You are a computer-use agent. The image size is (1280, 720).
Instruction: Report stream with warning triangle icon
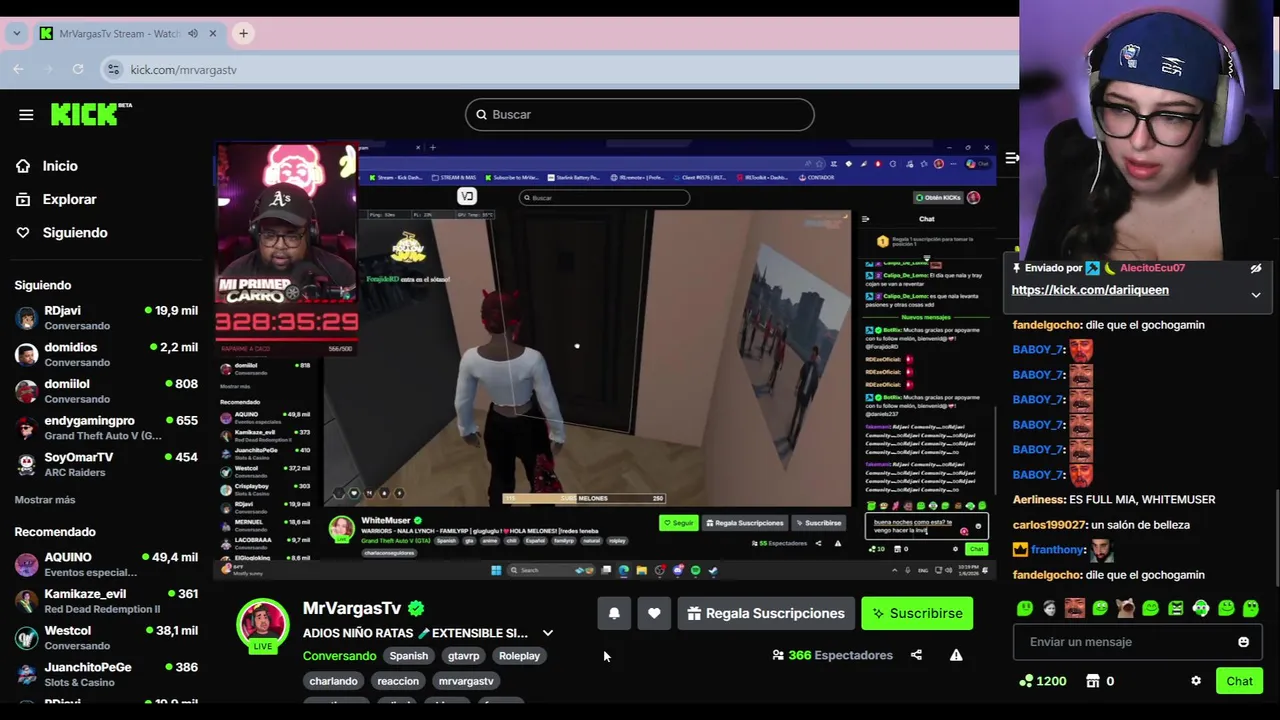pyautogui.click(x=956, y=655)
